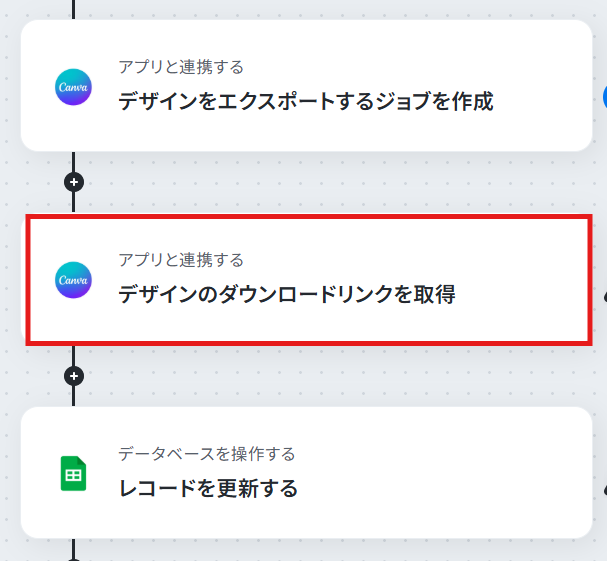This screenshot has height=561, width=607.
Task: Click アプリと連携する label in the export card
Action: pos(181,67)
